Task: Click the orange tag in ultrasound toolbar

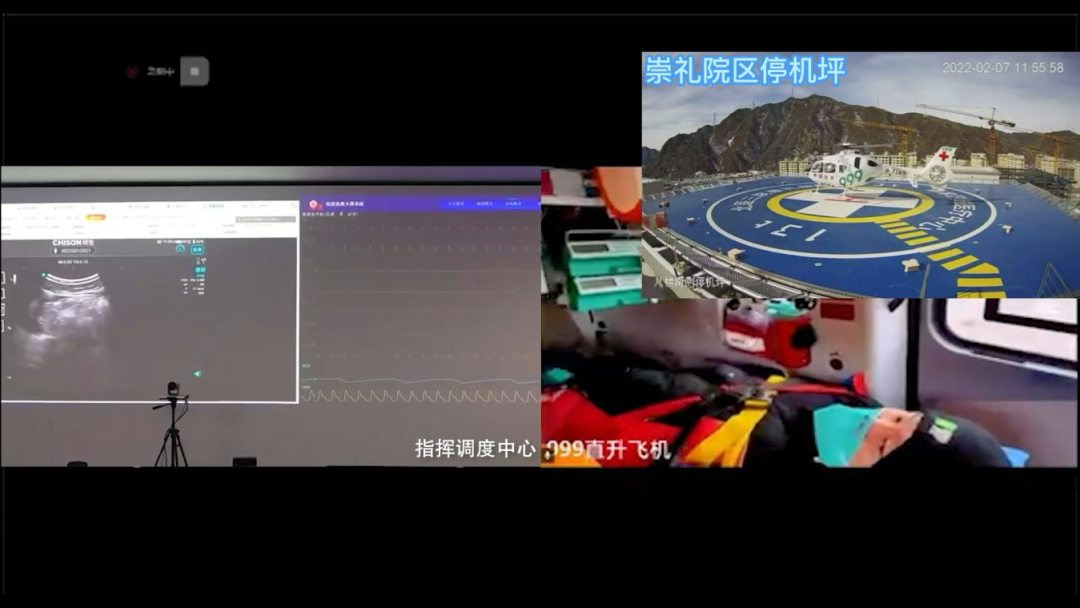Action: pos(96,216)
